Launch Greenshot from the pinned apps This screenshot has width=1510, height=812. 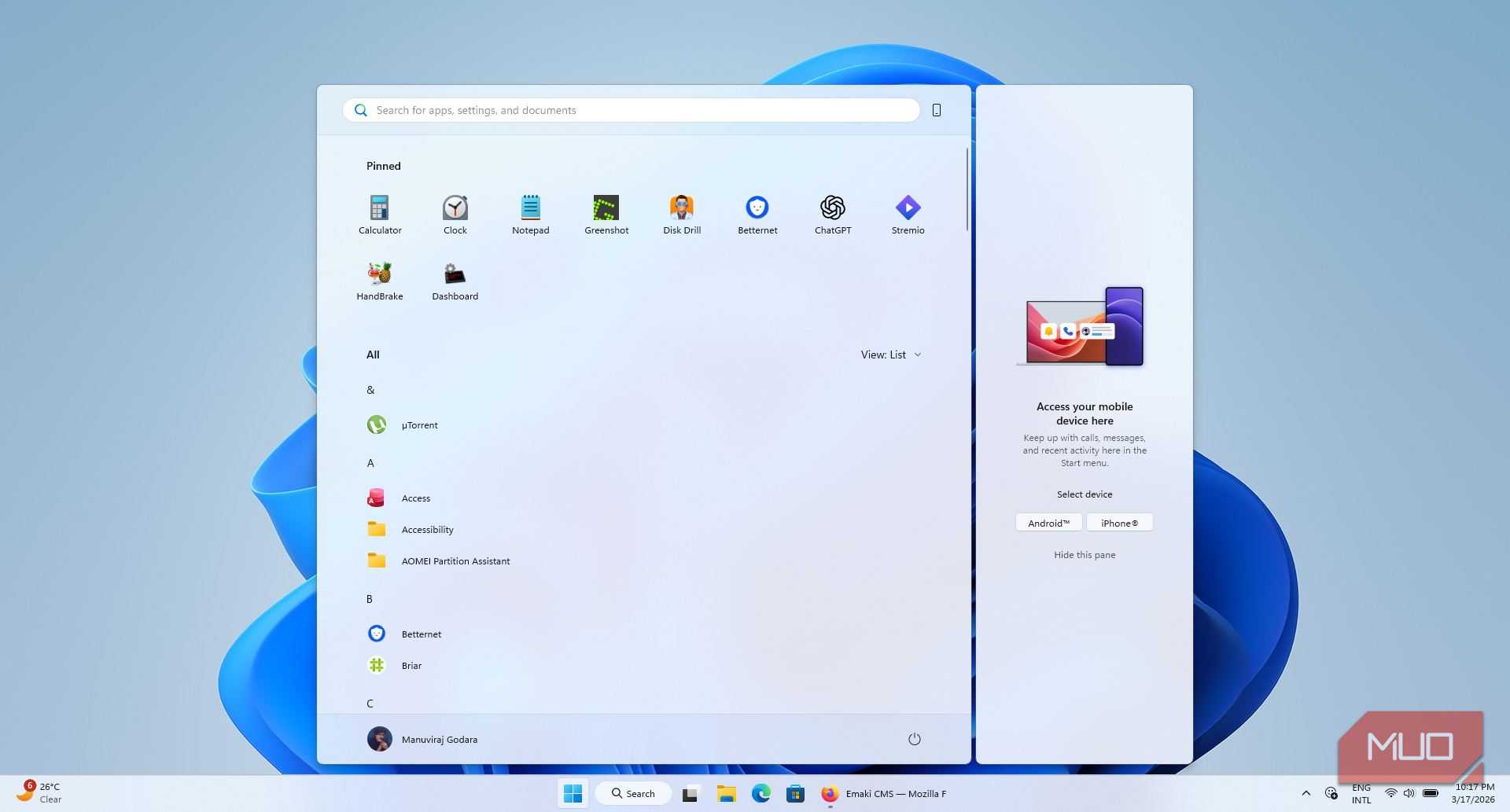[x=606, y=215]
